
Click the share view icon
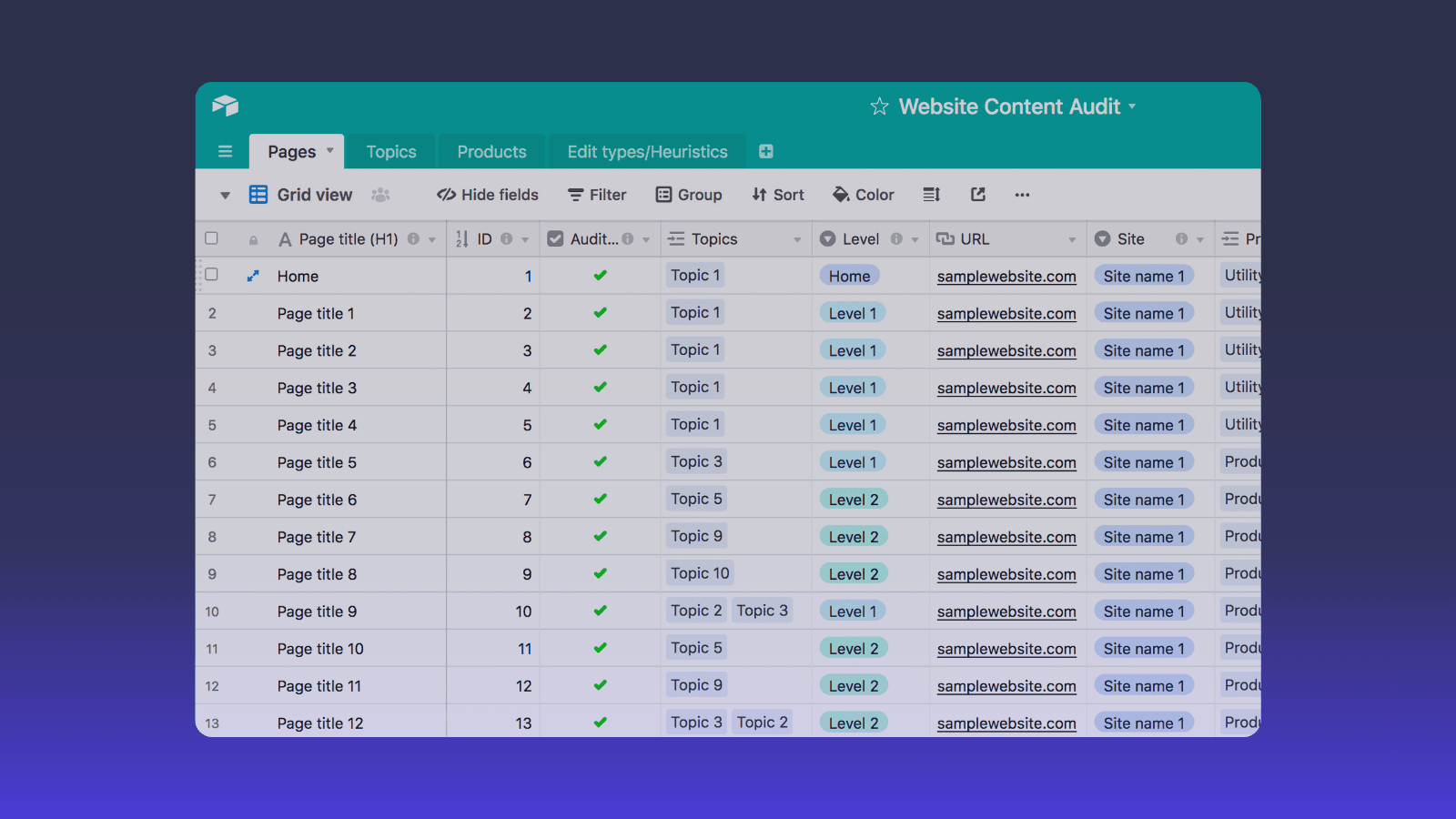[978, 195]
